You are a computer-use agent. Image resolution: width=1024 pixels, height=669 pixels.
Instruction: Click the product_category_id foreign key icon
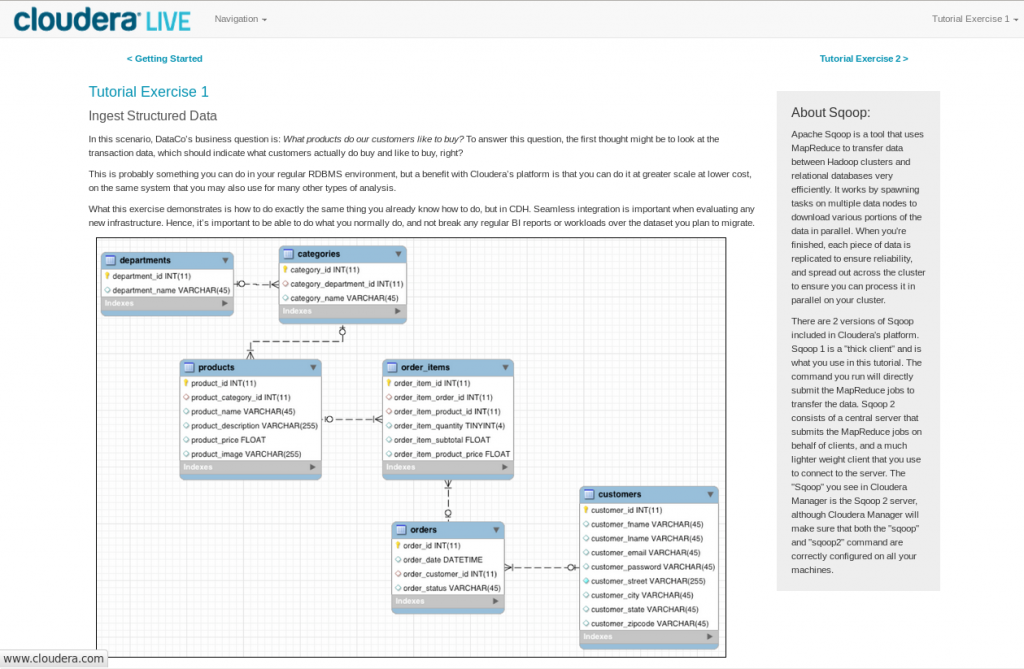pyautogui.click(x=186, y=397)
